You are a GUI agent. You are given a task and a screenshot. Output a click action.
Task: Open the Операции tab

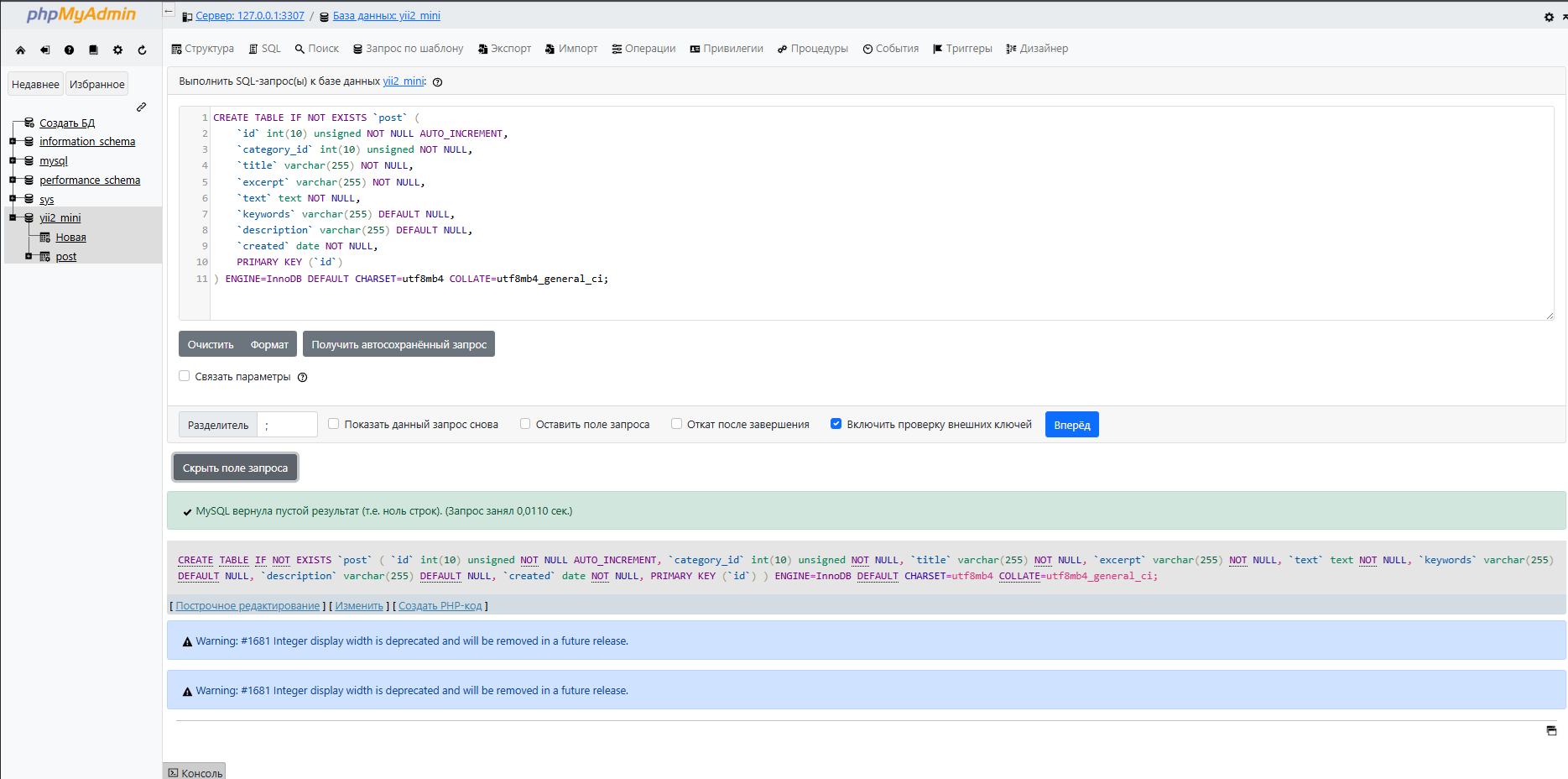point(643,49)
